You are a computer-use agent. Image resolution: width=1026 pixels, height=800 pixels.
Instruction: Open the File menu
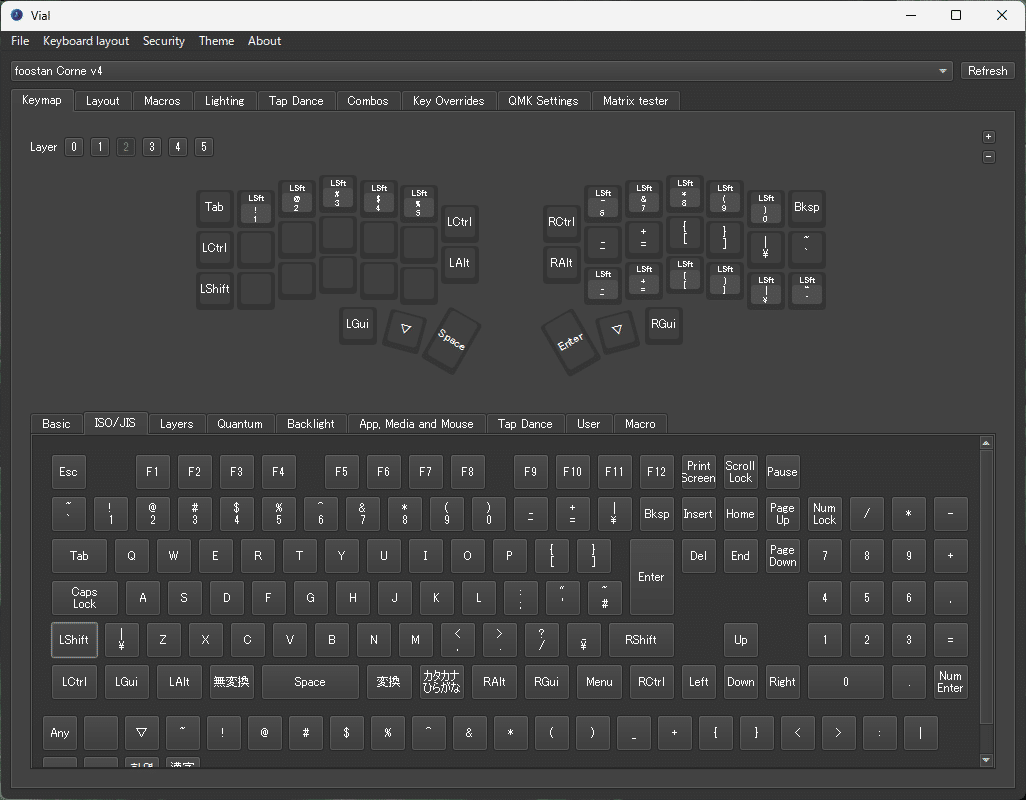(20, 41)
